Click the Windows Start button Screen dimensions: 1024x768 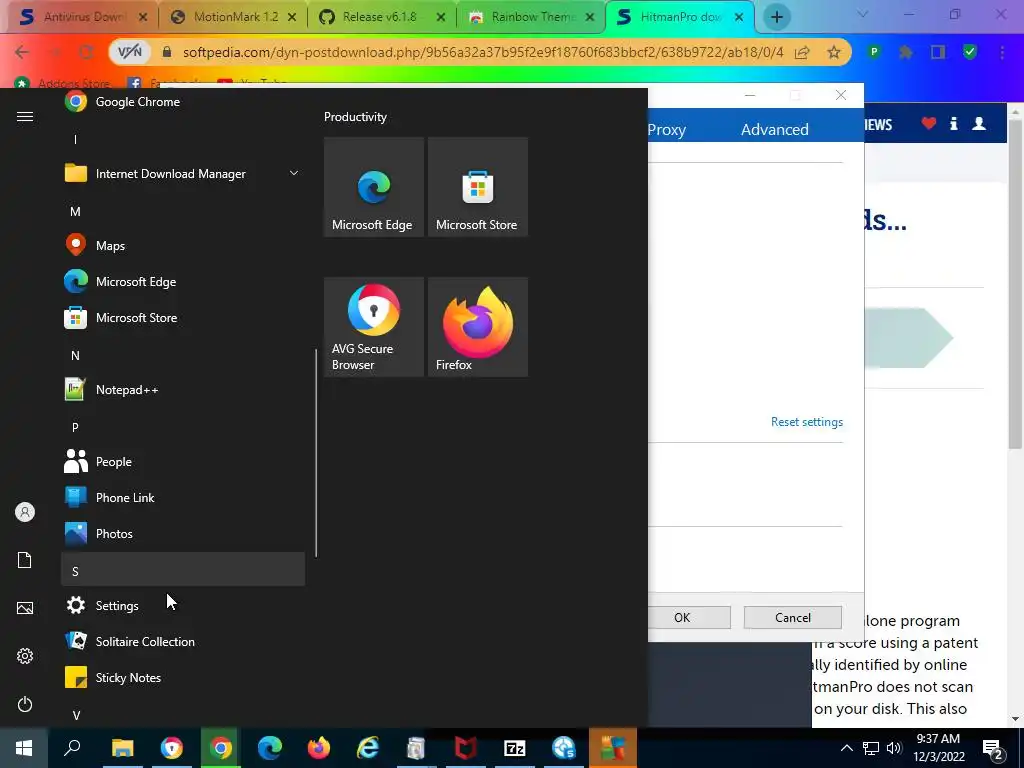[24, 748]
